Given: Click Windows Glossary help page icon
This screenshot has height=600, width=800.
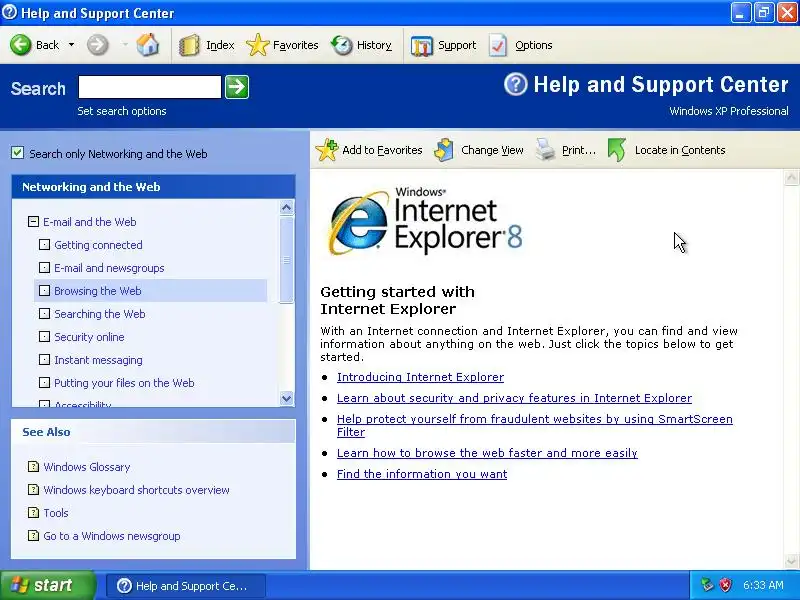Looking at the screenshot, I should [33, 466].
